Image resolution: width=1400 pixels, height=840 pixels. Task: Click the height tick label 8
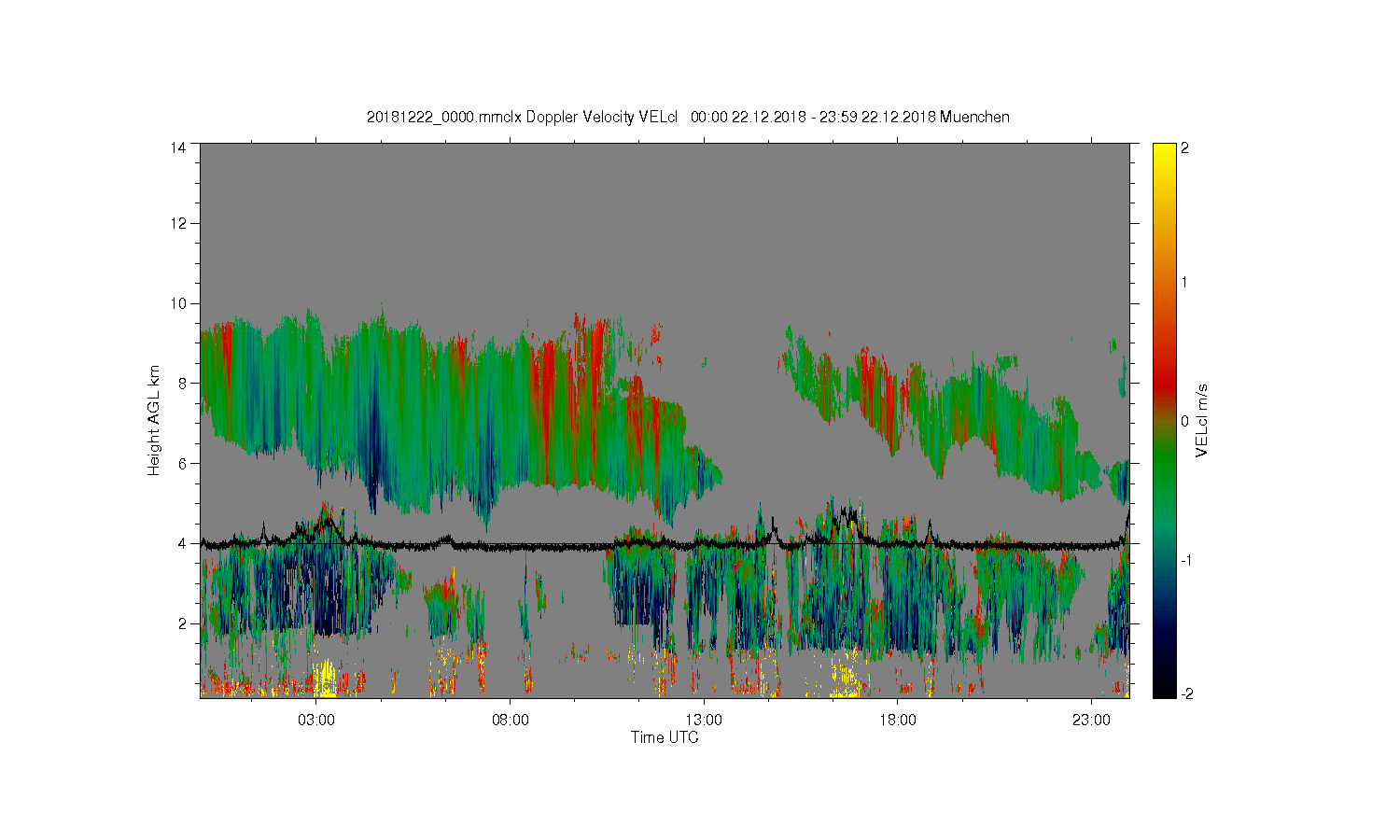(182, 383)
